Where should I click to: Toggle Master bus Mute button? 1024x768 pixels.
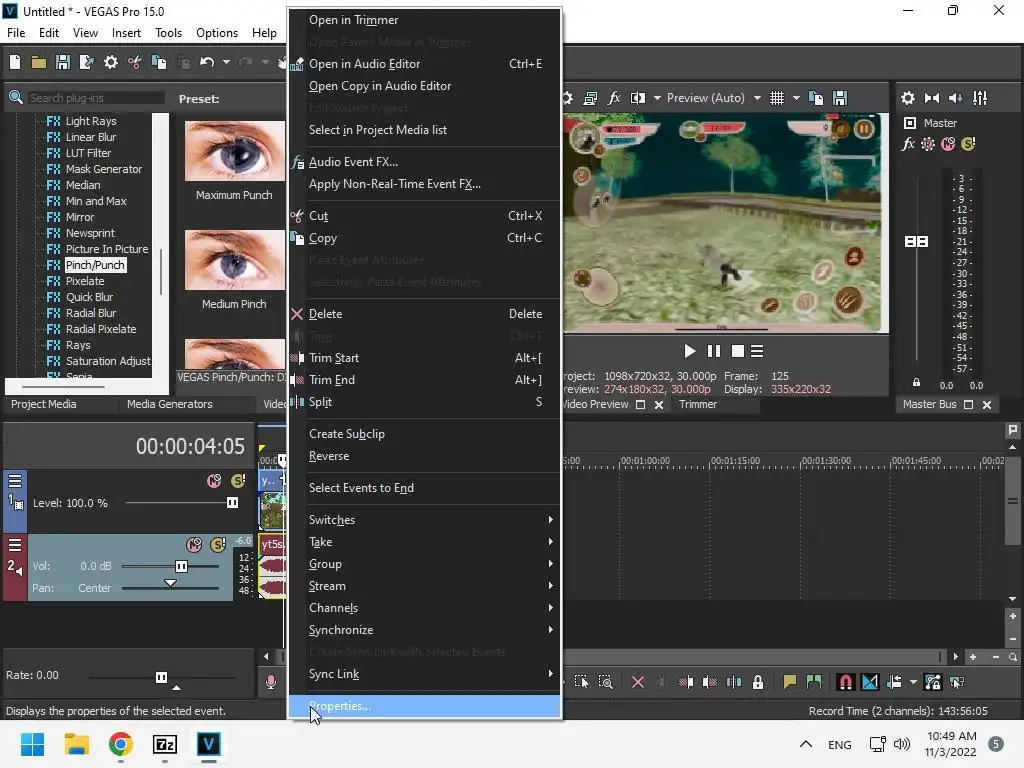pos(948,144)
